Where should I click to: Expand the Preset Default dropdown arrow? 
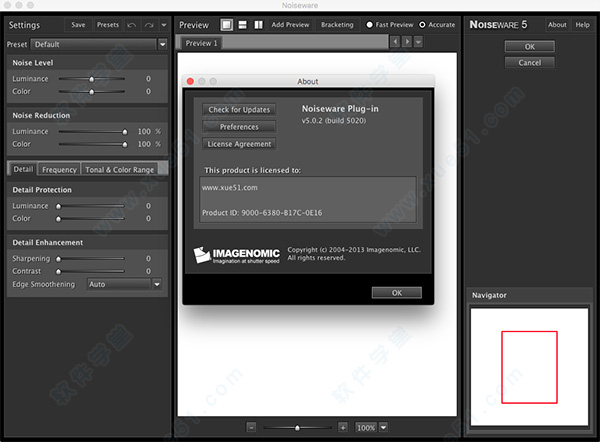(163, 44)
